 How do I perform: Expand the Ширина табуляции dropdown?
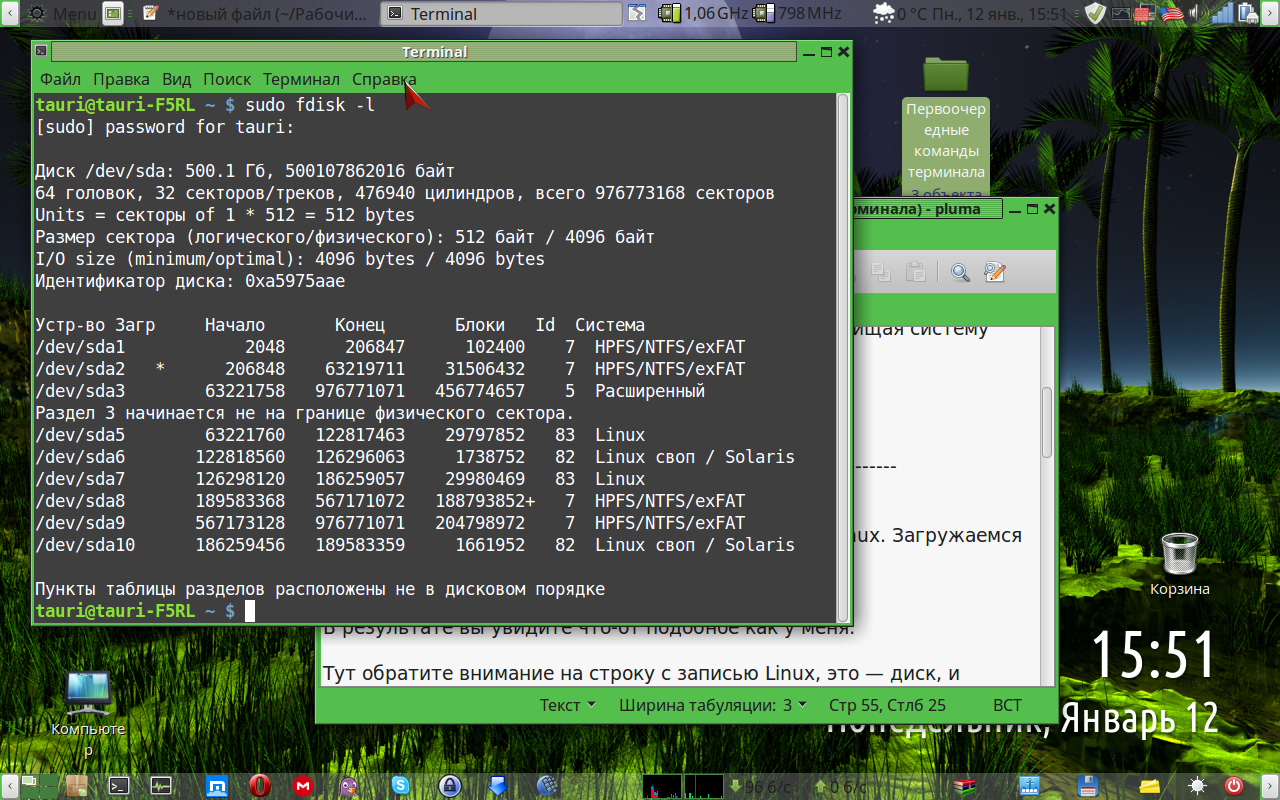(x=712, y=705)
